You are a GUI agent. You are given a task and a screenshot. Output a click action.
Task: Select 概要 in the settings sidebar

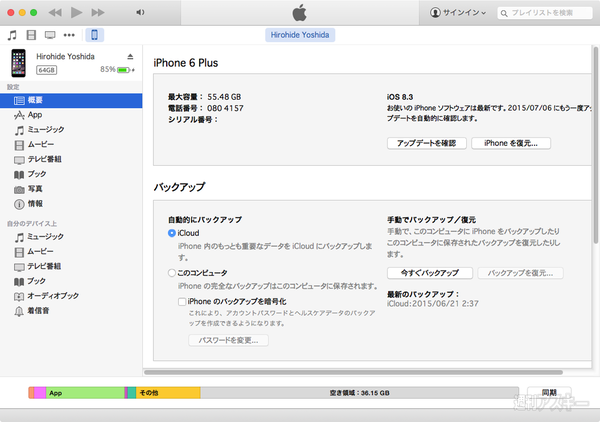pyautogui.click(x=71, y=100)
